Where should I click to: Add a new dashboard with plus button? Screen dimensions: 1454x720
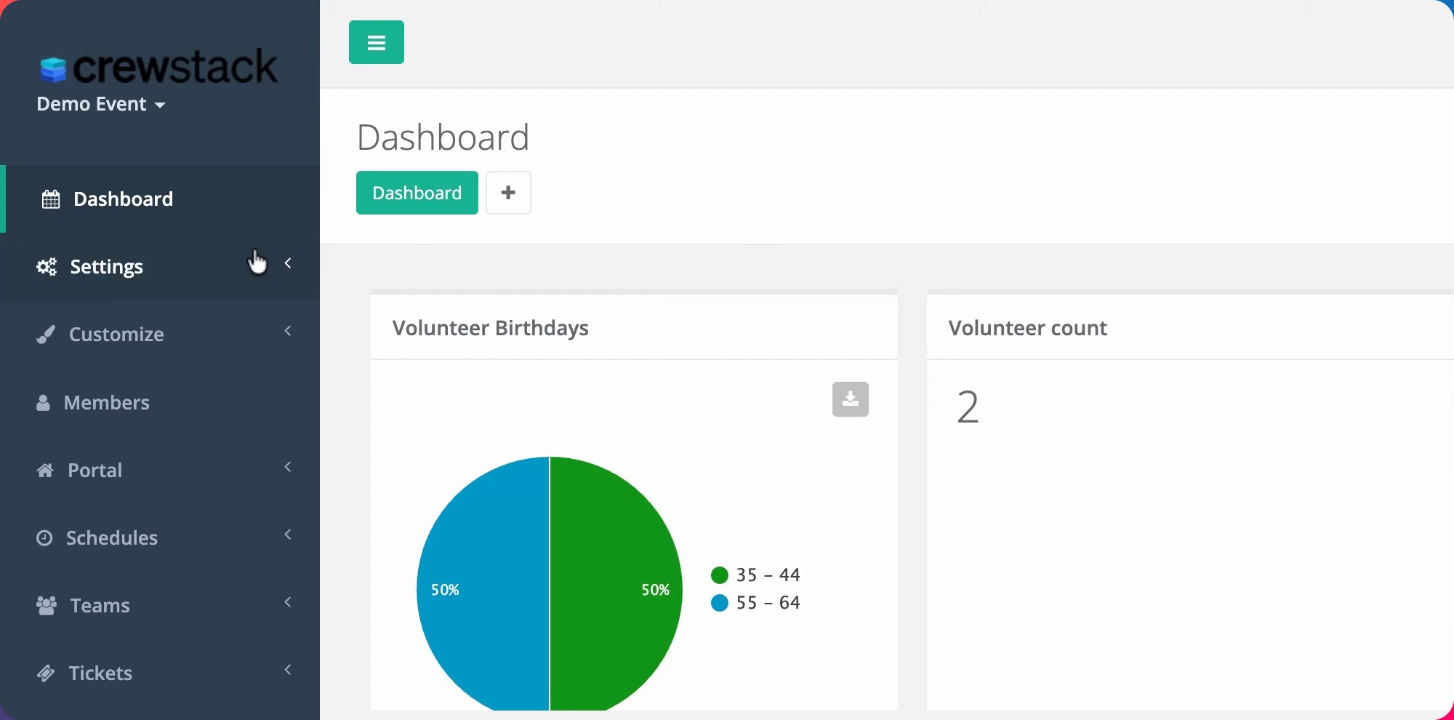[508, 193]
